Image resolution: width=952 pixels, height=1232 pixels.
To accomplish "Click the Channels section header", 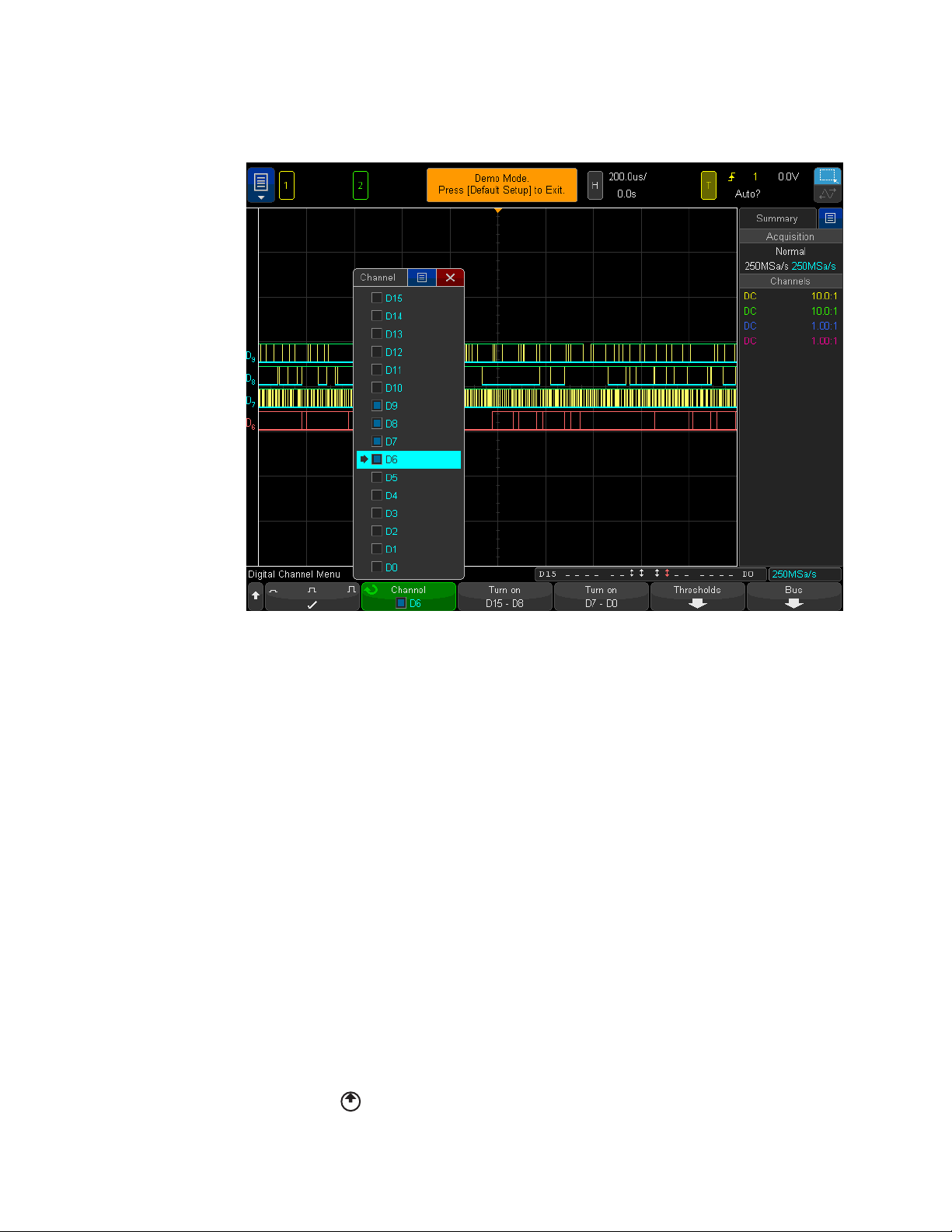I will tap(790, 281).
